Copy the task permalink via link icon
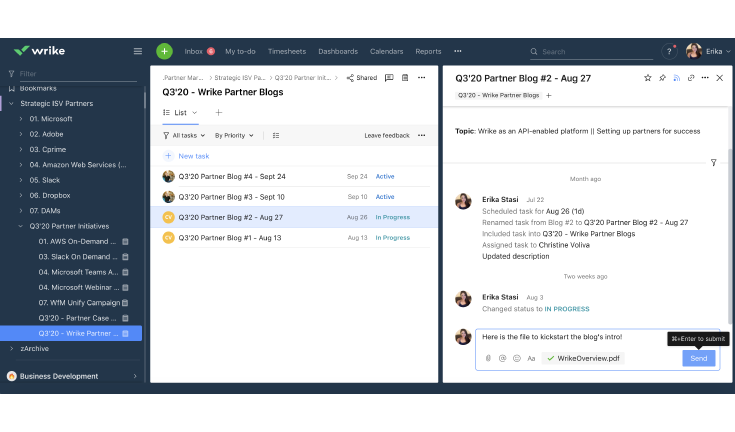 pos(690,78)
